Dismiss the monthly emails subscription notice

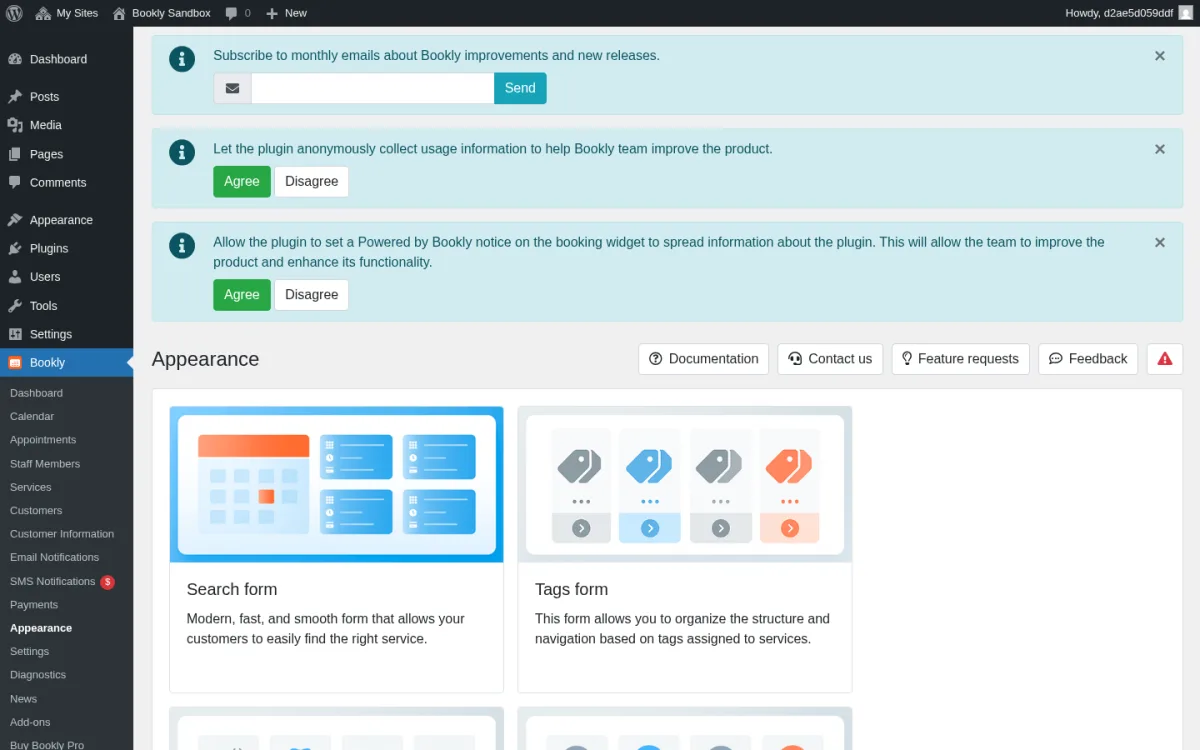[x=1160, y=56]
